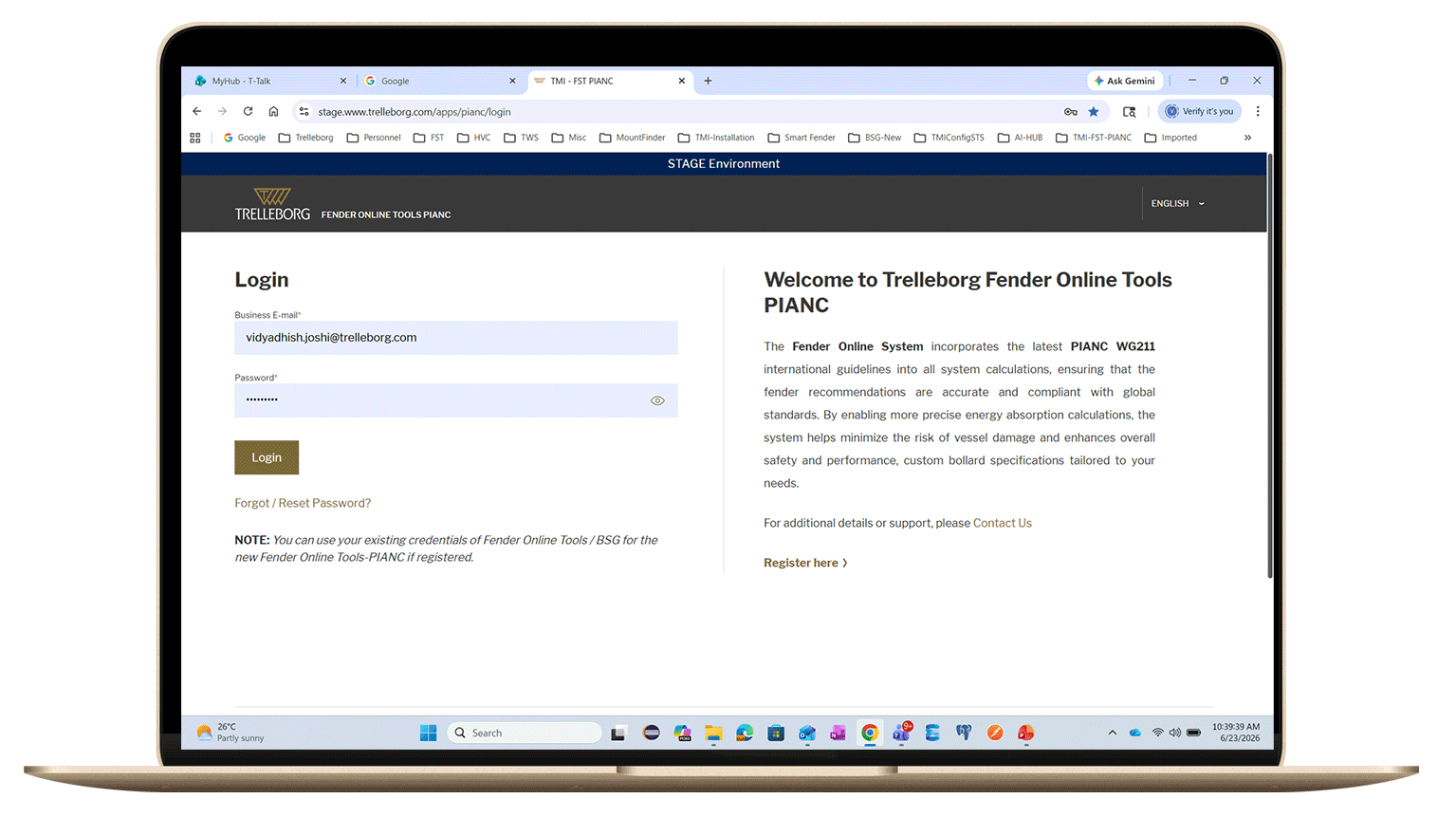Click inside the Password field

(456, 400)
